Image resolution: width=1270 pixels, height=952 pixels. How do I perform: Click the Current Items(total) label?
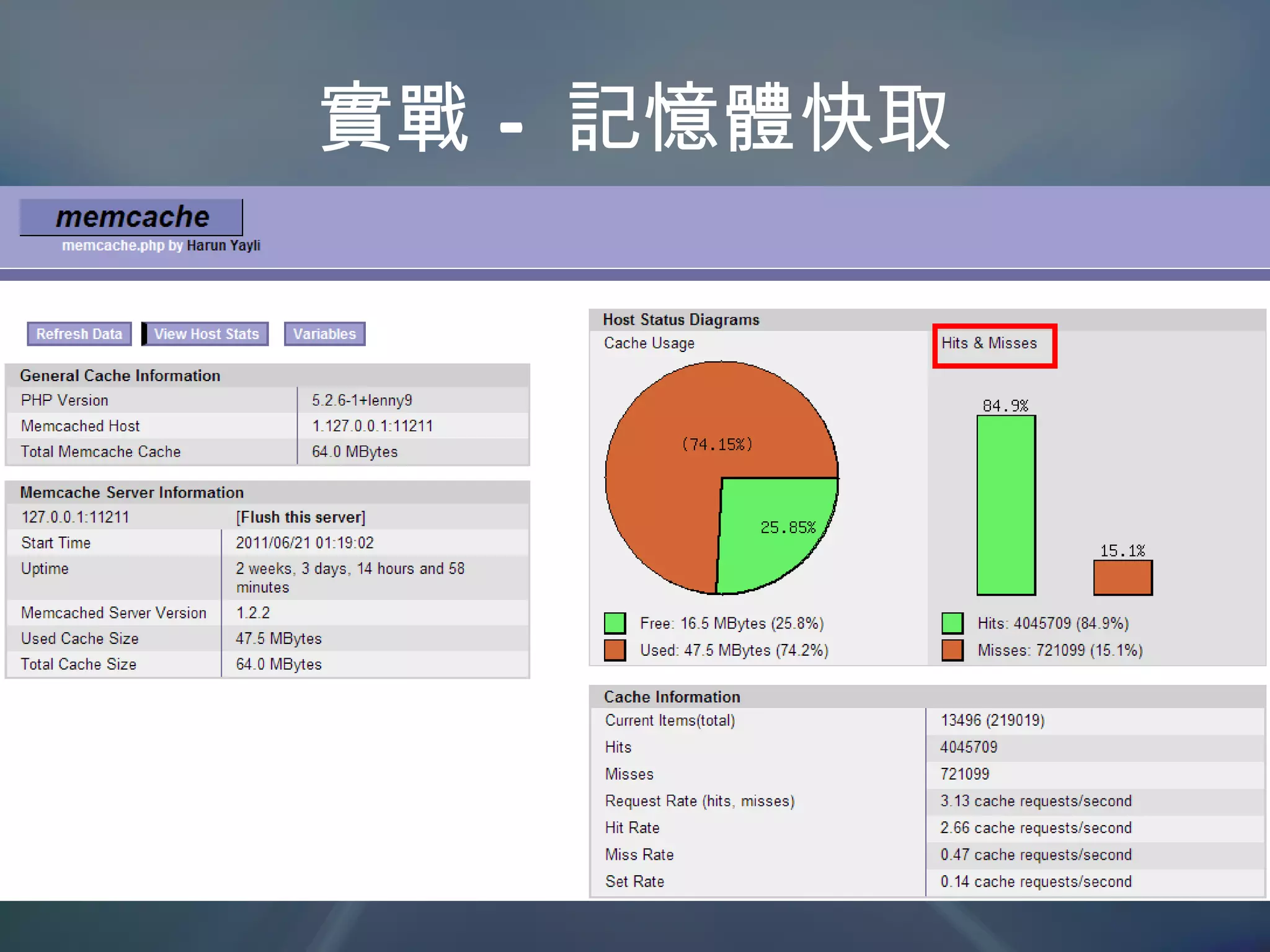[x=670, y=720]
